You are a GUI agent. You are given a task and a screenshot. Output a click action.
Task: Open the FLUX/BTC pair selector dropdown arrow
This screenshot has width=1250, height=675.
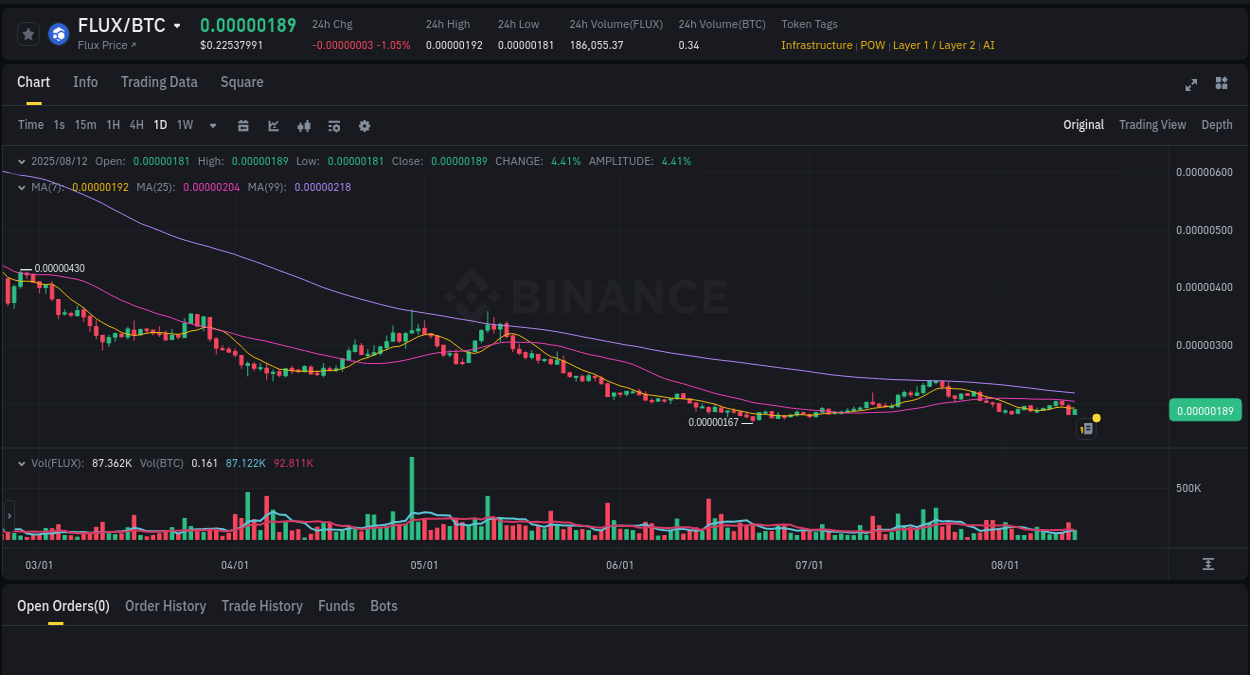coord(177,26)
